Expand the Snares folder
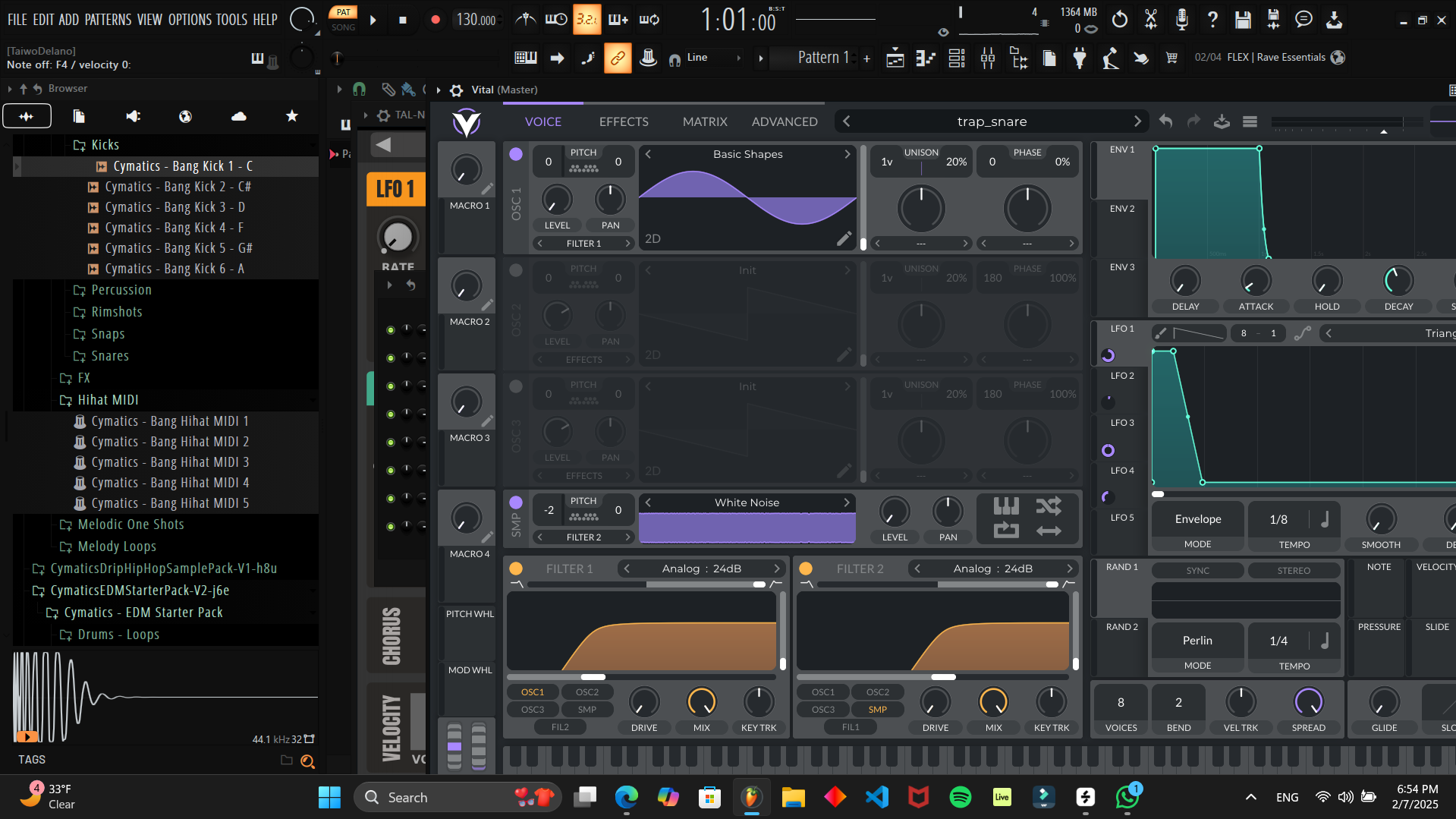The image size is (1456, 819). pyautogui.click(x=110, y=356)
